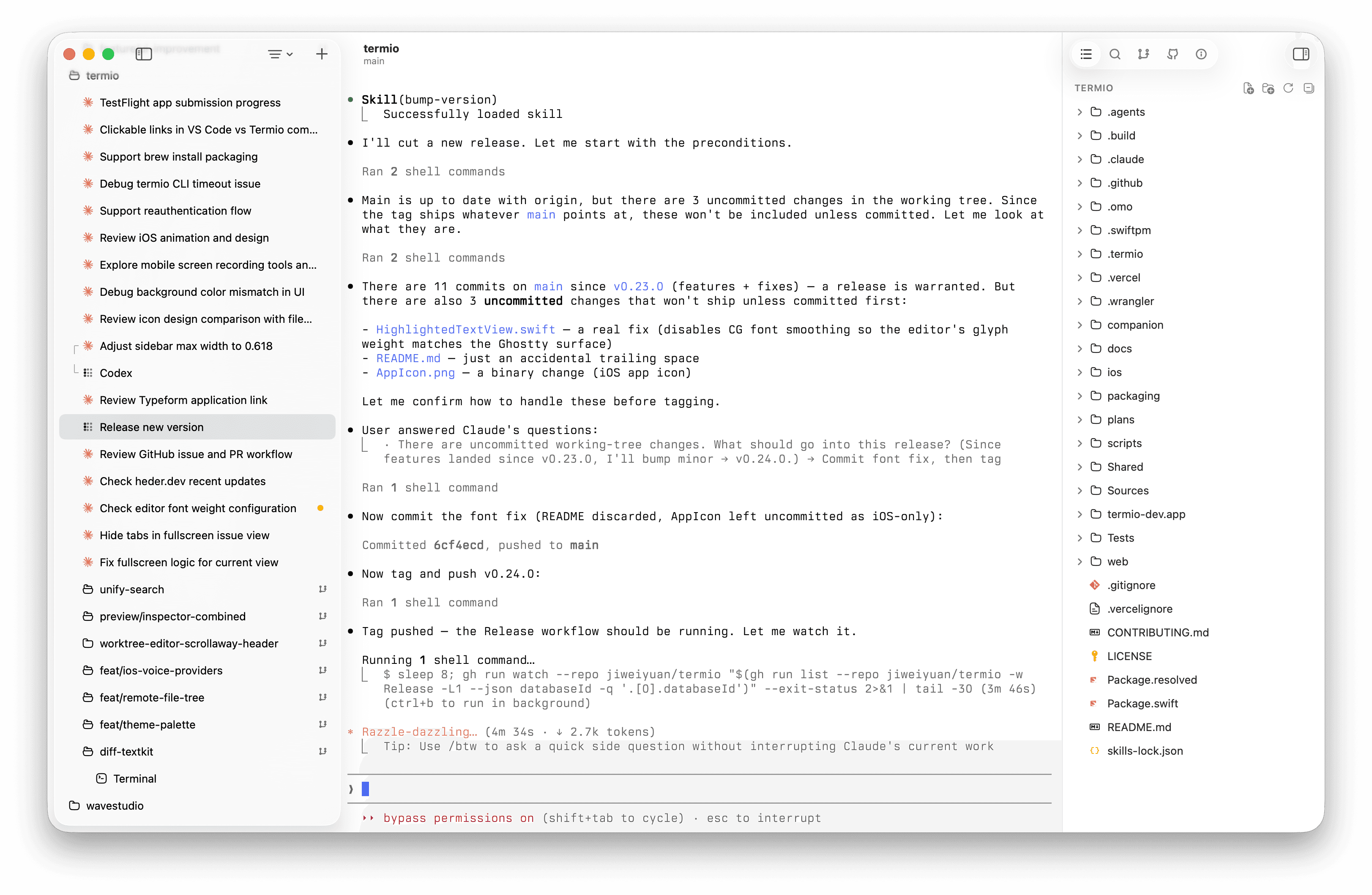
Task: Expand the .github folder
Action: (x=1080, y=183)
